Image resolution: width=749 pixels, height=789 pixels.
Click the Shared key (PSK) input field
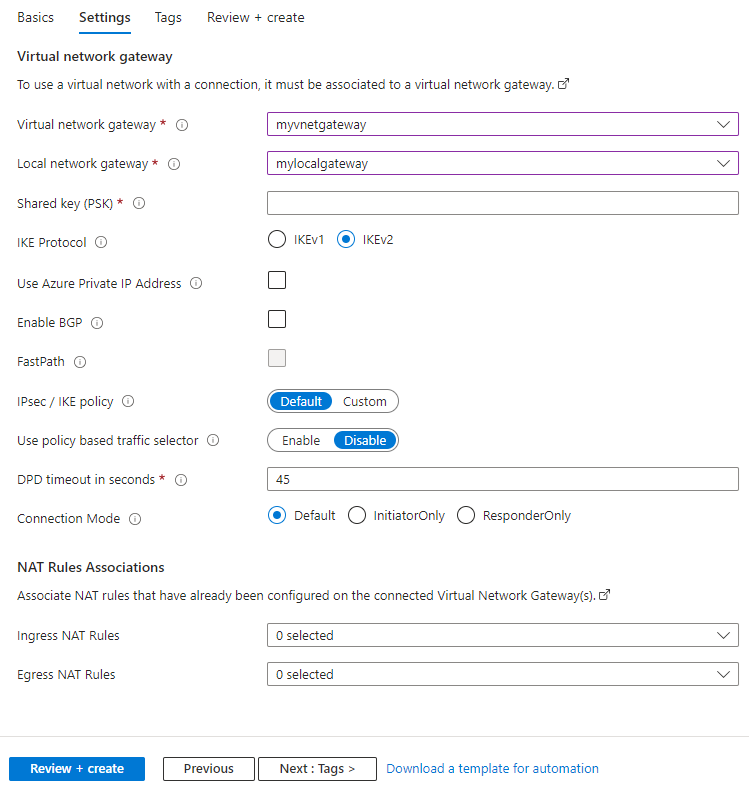pyautogui.click(x=502, y=203)
